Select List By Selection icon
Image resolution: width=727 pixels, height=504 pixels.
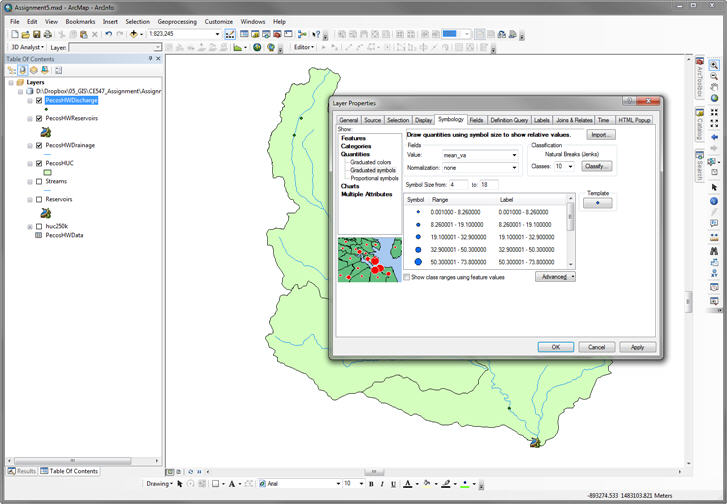click(x=45, y=70)
